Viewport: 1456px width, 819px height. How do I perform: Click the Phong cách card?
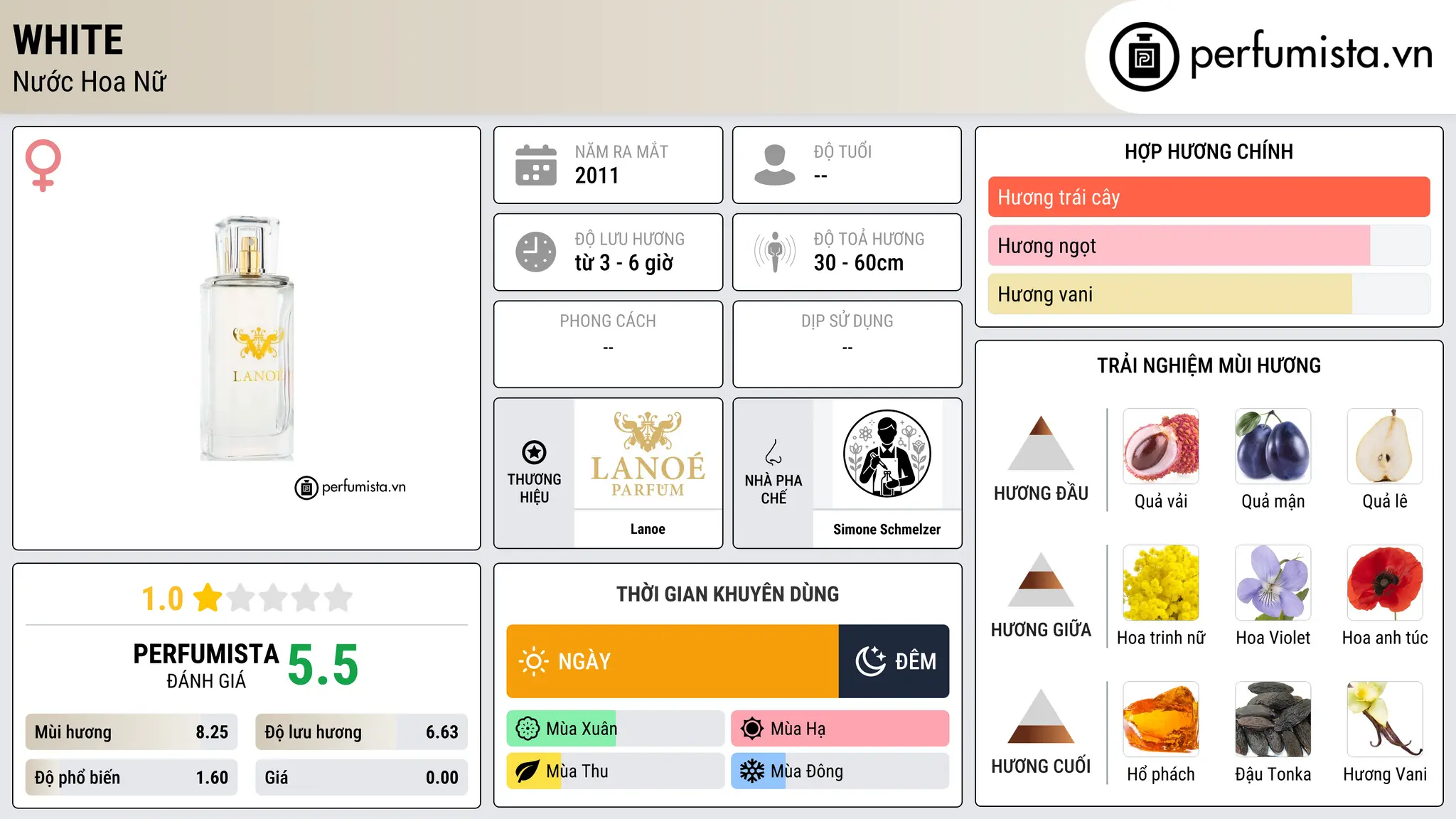click(x=608, y=344)
